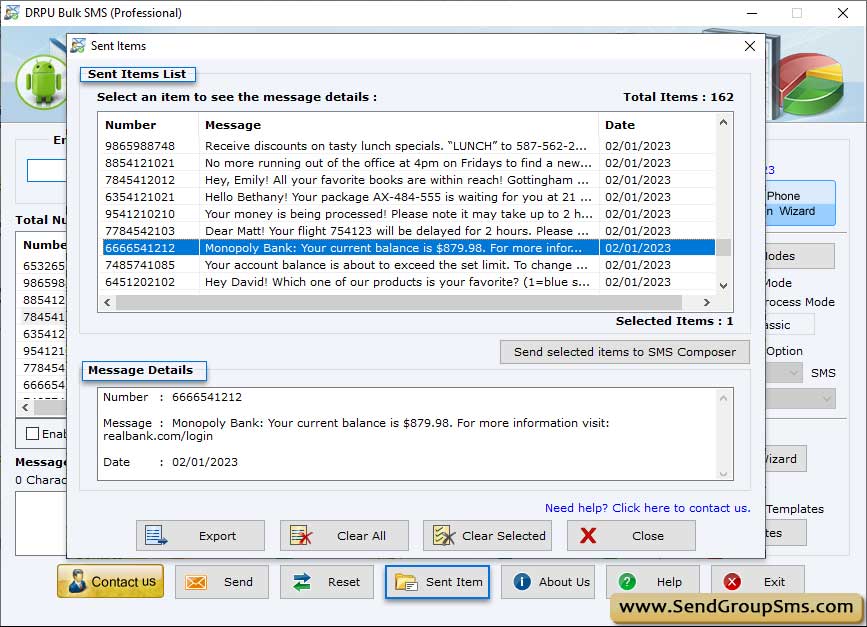The height and width of the screenshot is (627, 867).
Task: Click the Reset arrows icon in main window
Action: (x=301, y=582)
